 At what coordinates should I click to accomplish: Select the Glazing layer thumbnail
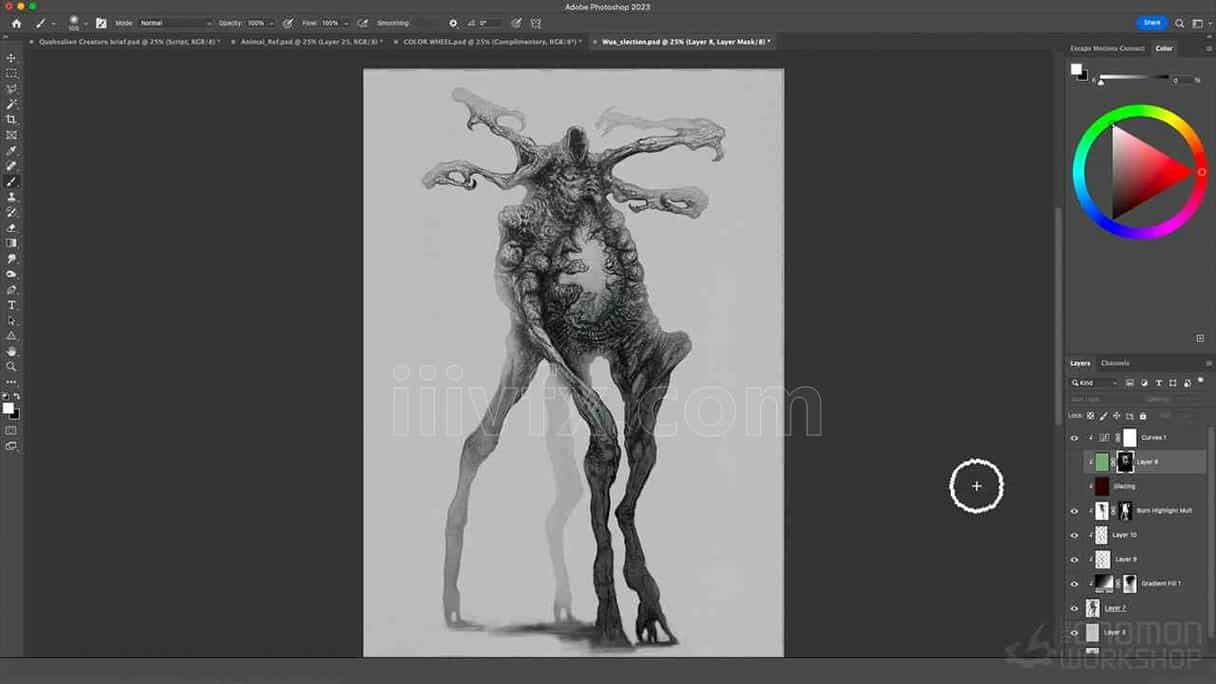[x=1101, y=486]
